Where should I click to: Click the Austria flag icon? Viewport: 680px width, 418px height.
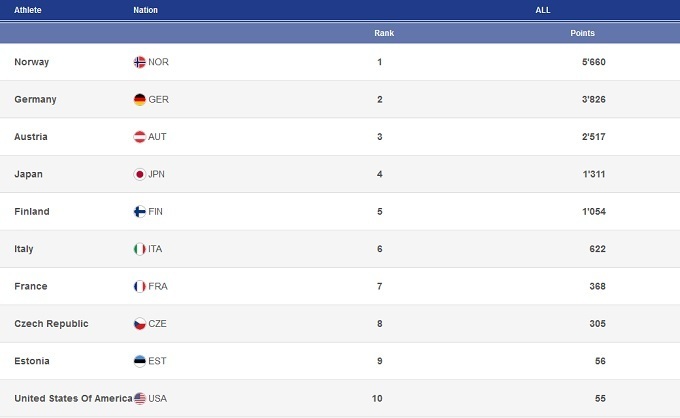click(139, 137)
